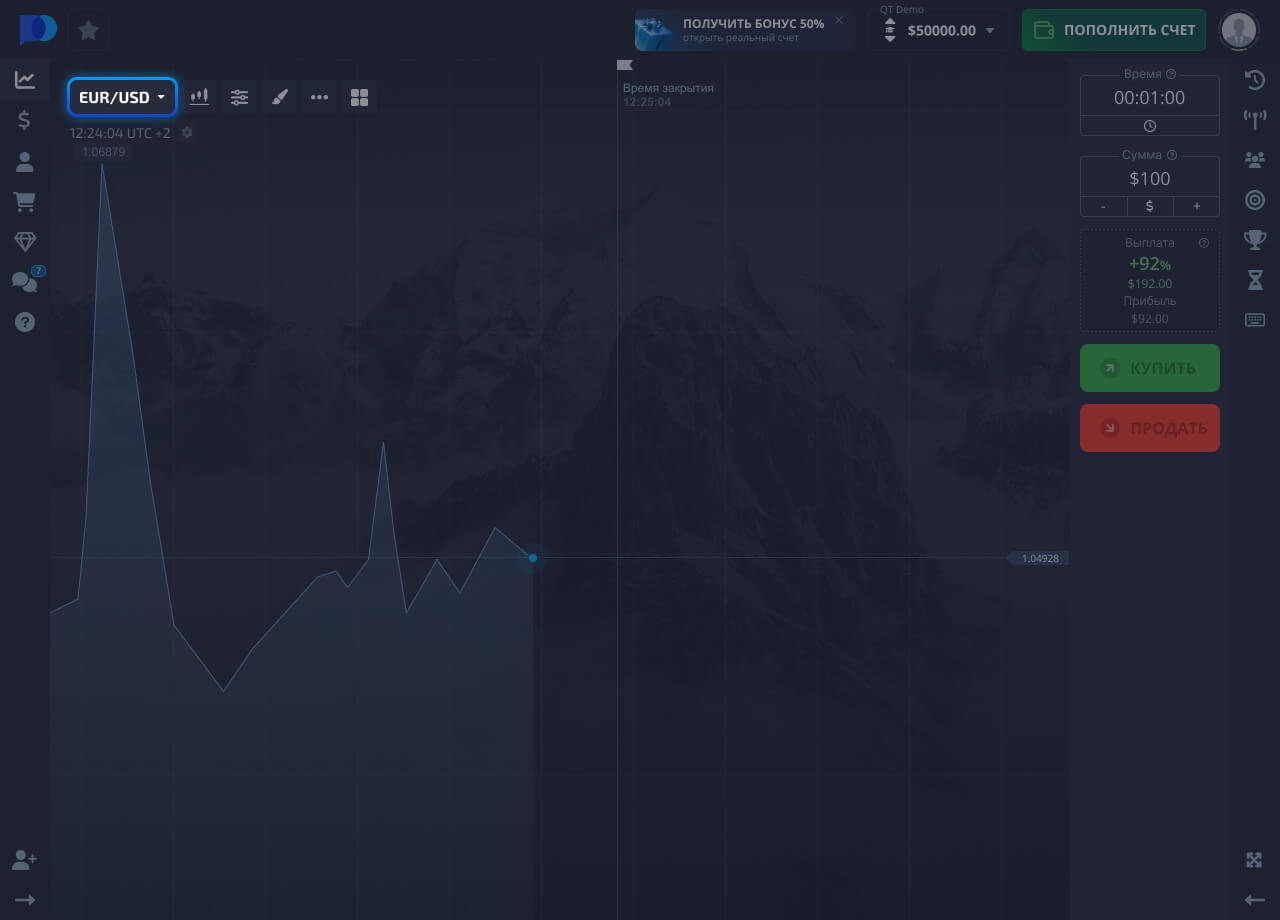Image resolution: width=1280 pixels, height=920 pixels.
Task: Click the red ПРОДАТЬ sell button
Action: tap(1150, 428)
